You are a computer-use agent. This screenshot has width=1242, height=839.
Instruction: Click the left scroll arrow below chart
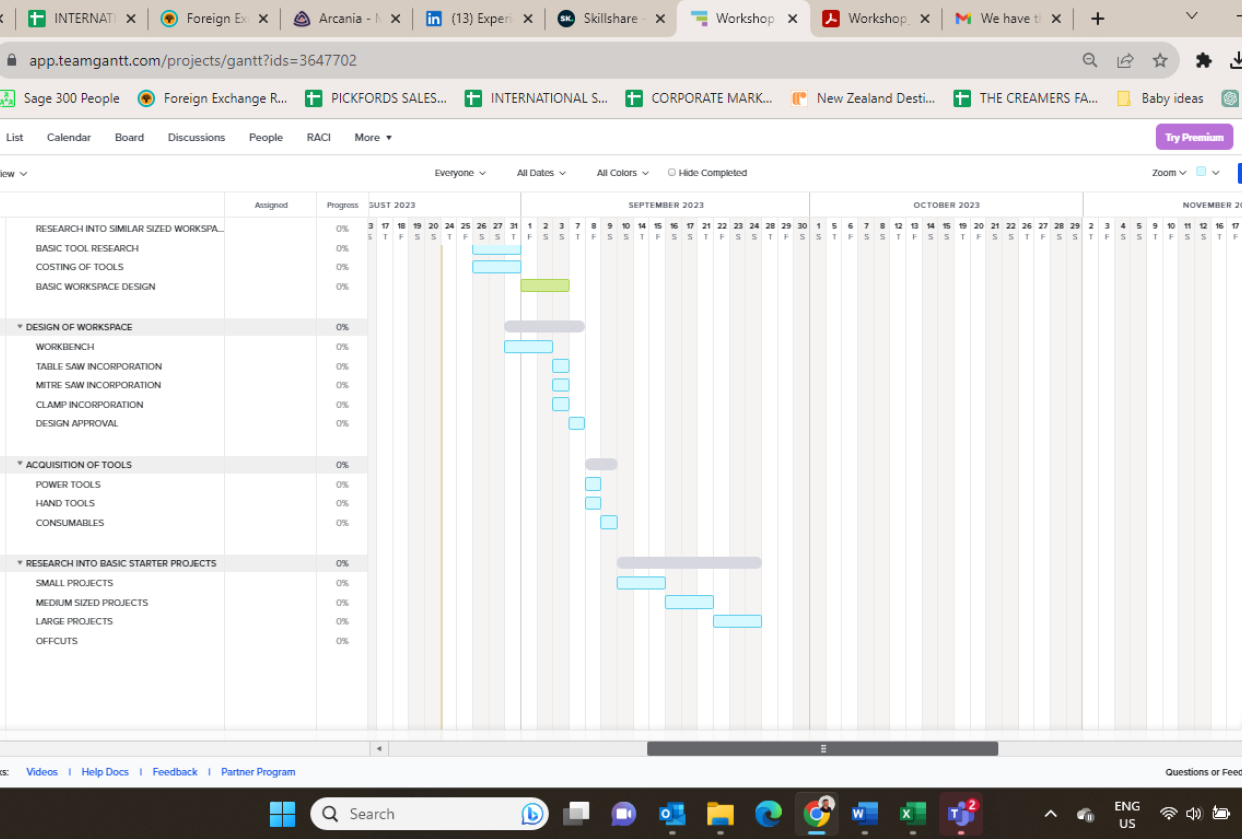(379, 748)
